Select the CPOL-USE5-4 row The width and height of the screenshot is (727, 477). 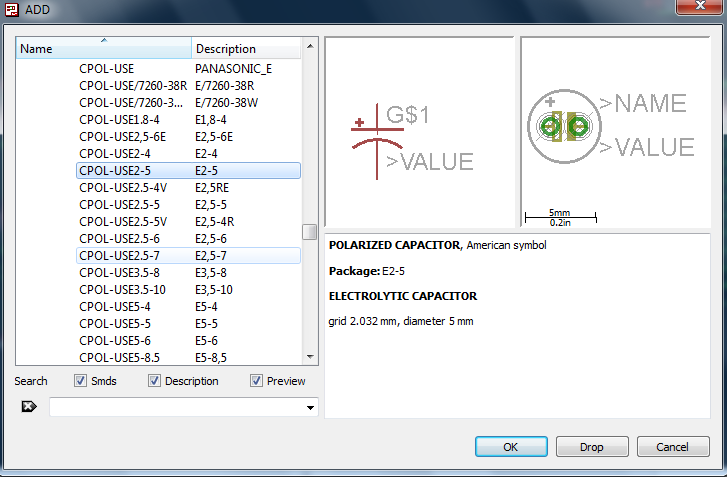[188, 306]
